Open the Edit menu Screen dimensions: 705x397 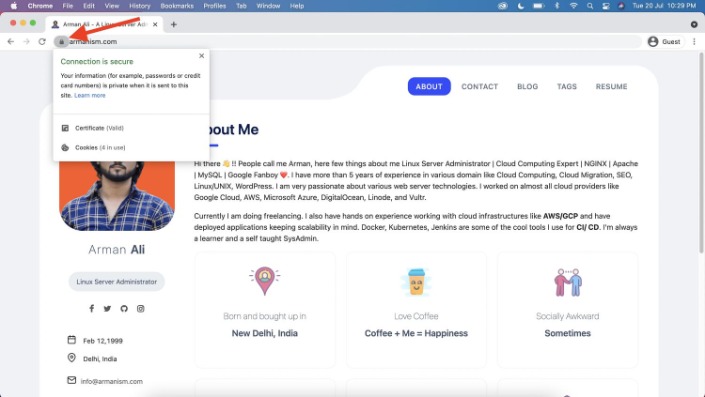89,6
